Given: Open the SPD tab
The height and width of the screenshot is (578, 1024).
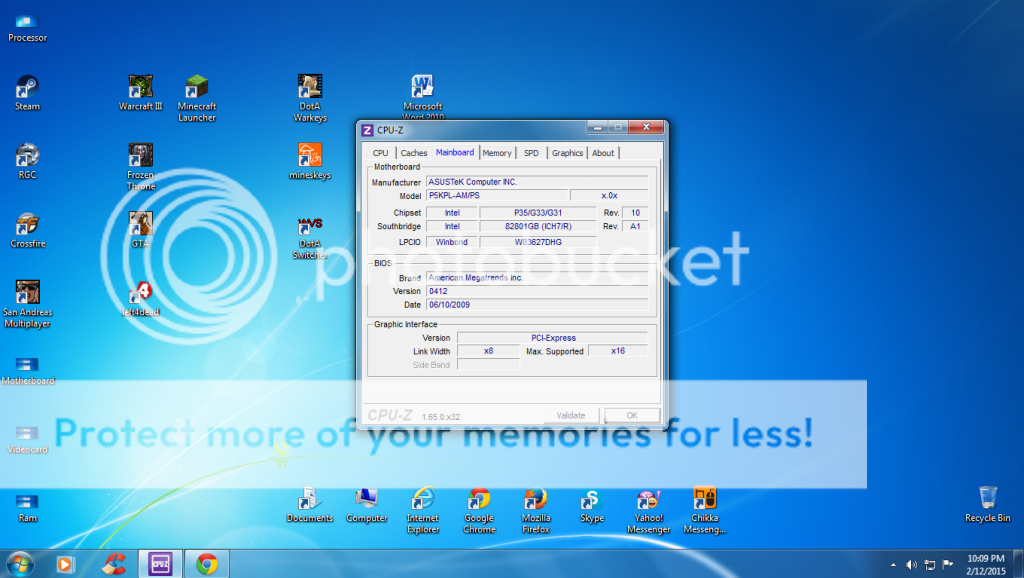Looking at the screenshot, I should point(531,153).
